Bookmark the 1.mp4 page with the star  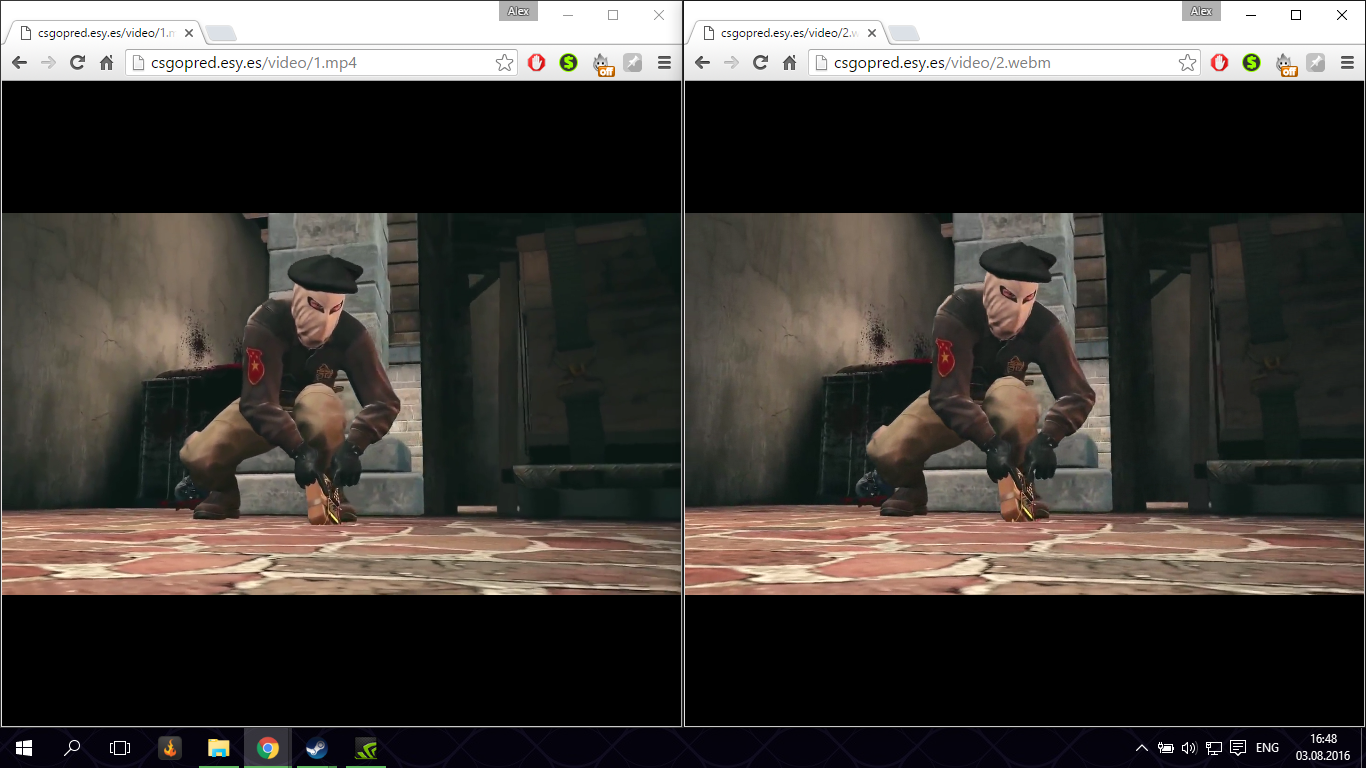pos(505,63)
